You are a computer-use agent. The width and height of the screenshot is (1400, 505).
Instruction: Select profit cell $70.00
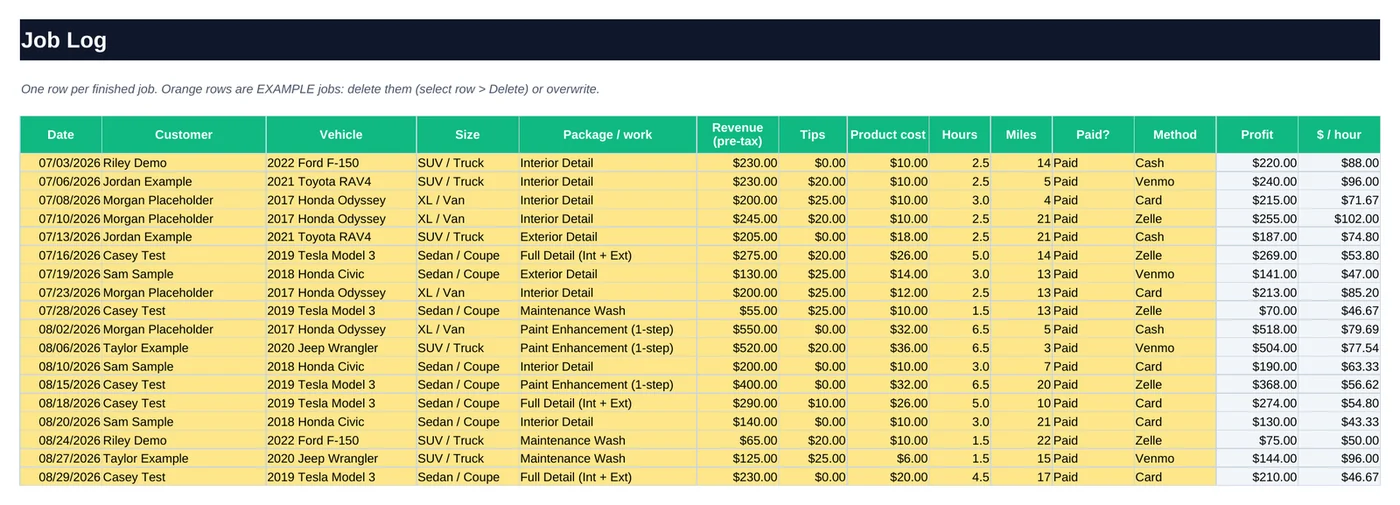[1257, 311]
